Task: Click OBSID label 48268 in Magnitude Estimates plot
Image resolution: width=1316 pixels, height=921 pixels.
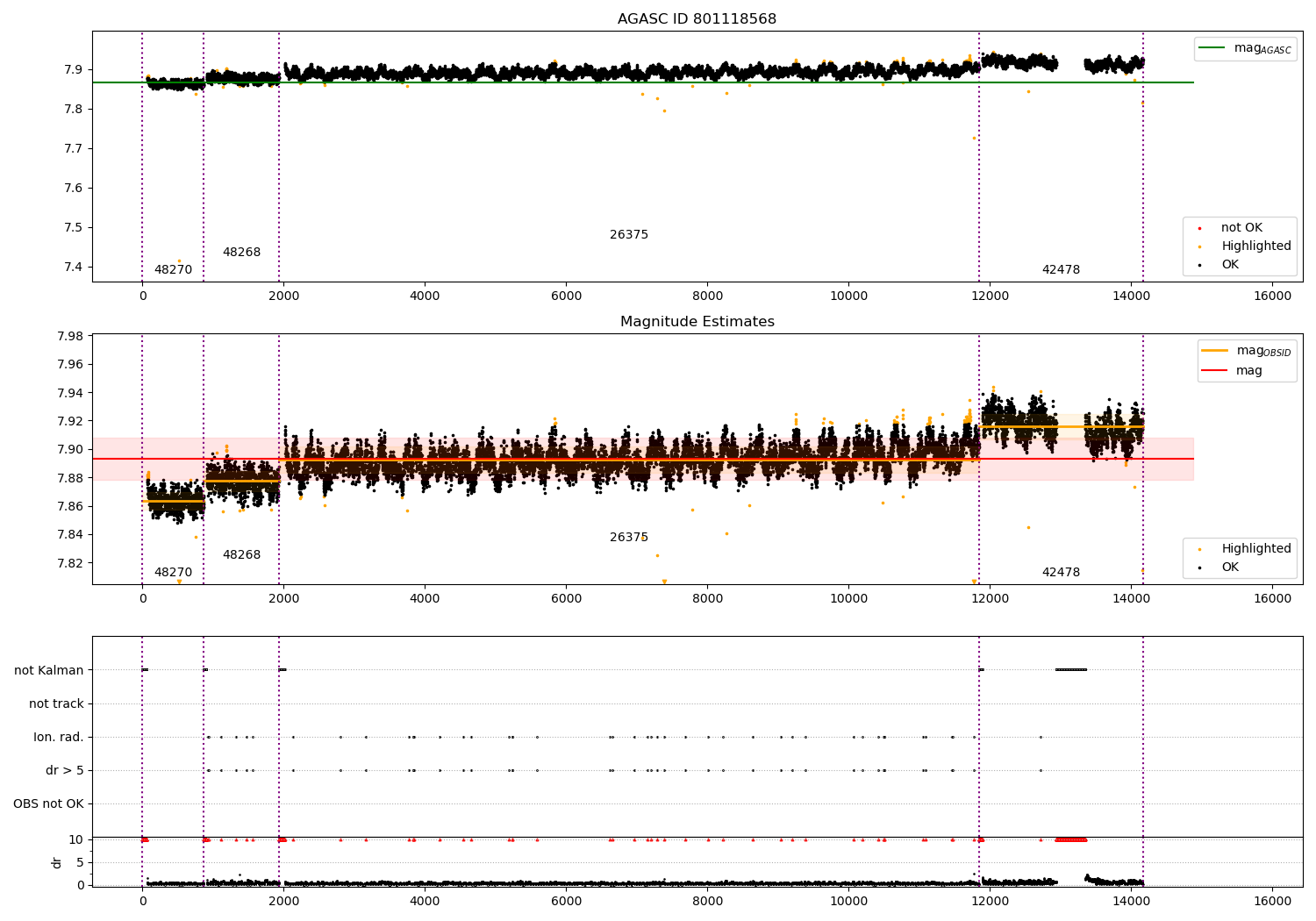Action: [241, 555]
